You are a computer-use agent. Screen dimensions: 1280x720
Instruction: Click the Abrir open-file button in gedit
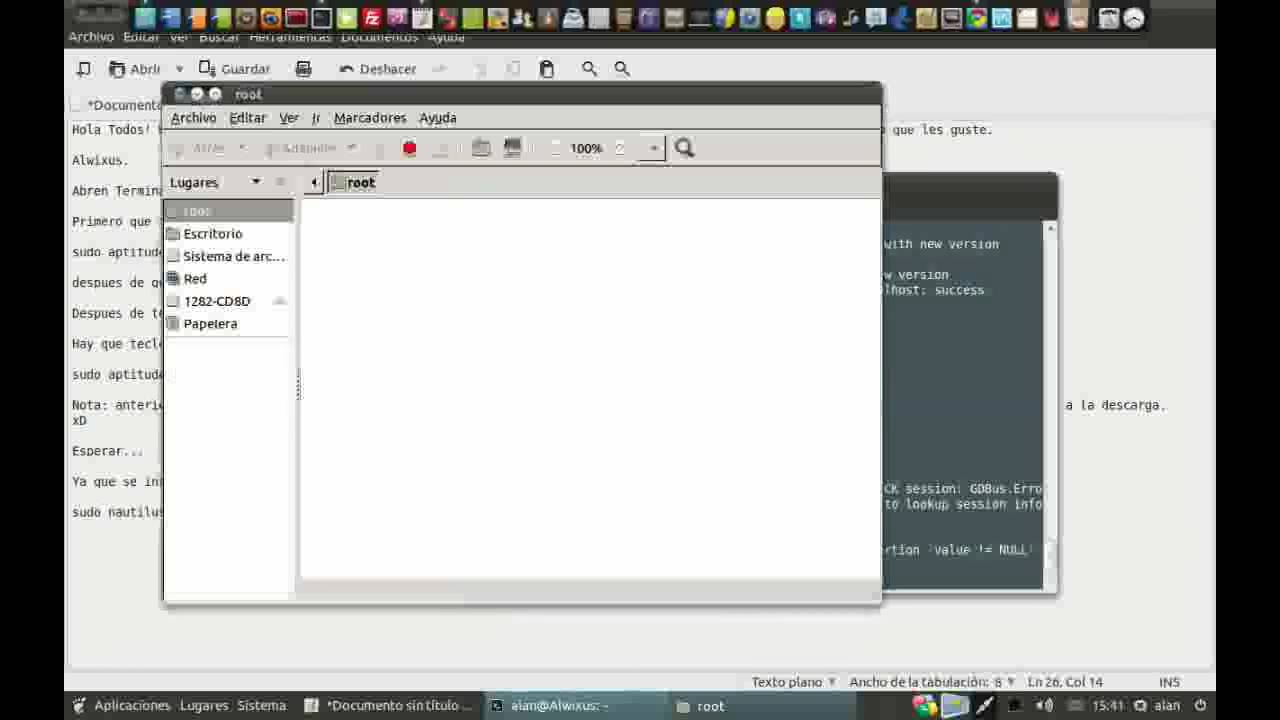(135, 69)
